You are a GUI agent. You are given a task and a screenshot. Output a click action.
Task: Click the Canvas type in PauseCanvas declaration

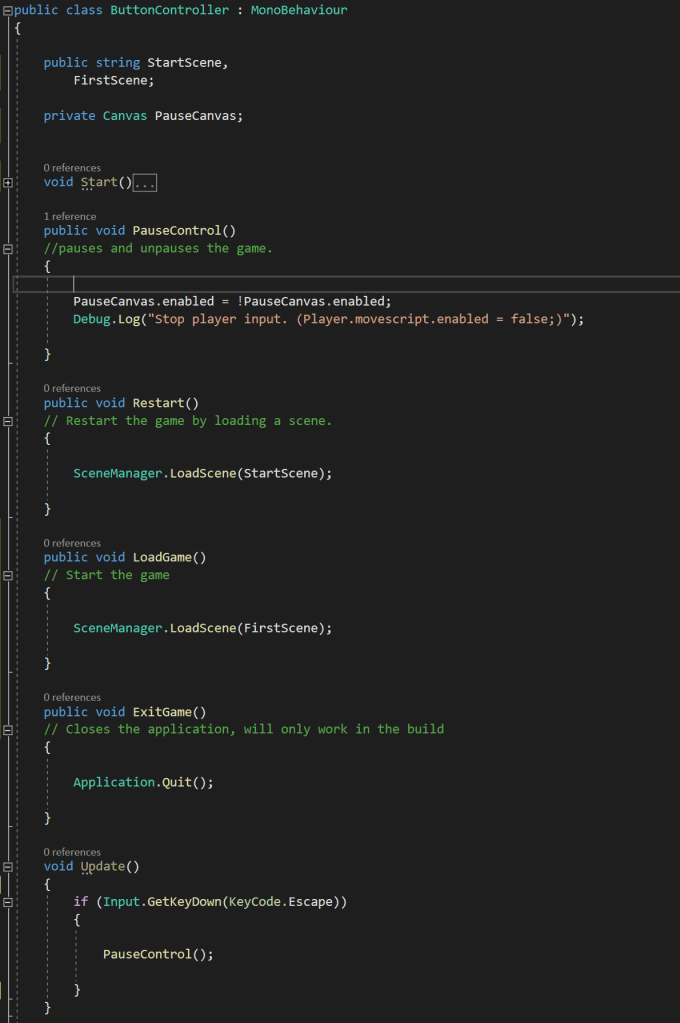click(124, 116)
